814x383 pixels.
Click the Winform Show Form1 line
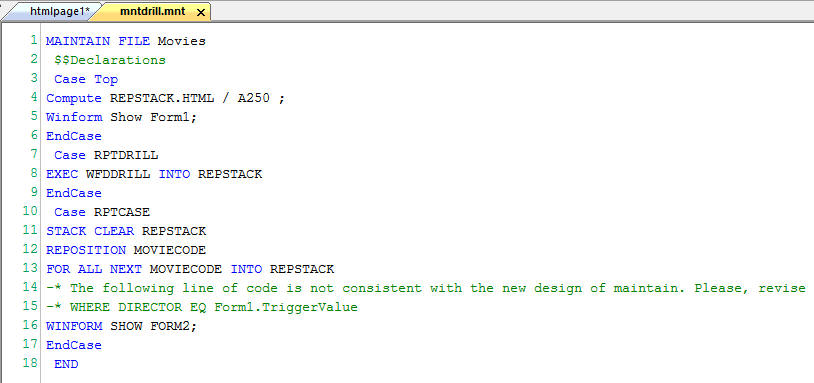tap(122, 117)
